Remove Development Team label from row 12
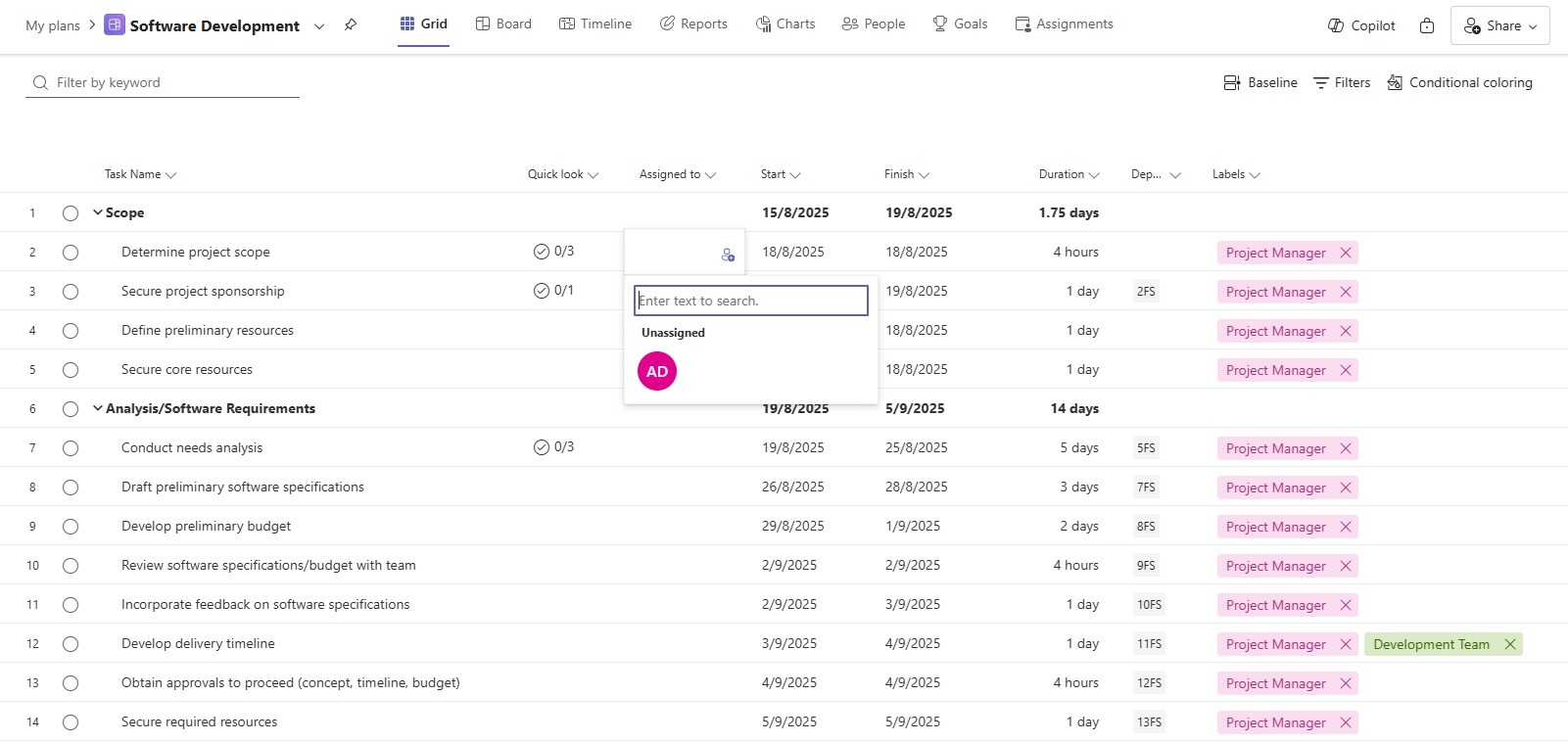1568x743 pixels. (1510, 644)
